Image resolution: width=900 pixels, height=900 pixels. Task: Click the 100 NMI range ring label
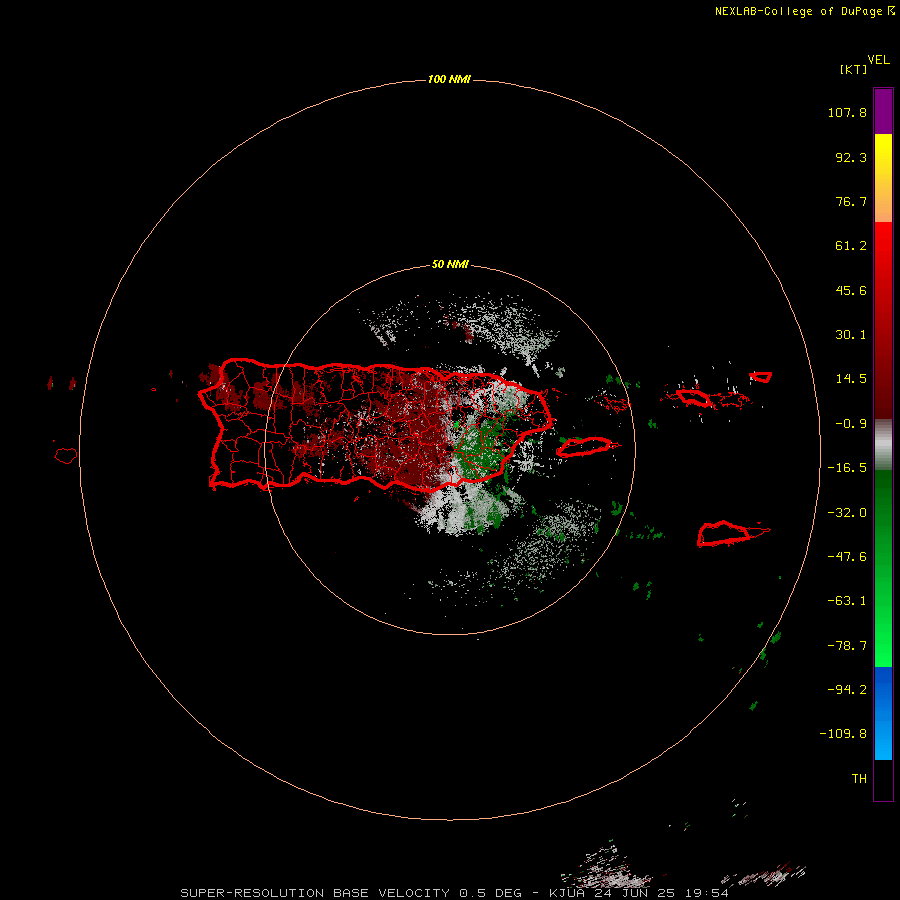(449, 79)
